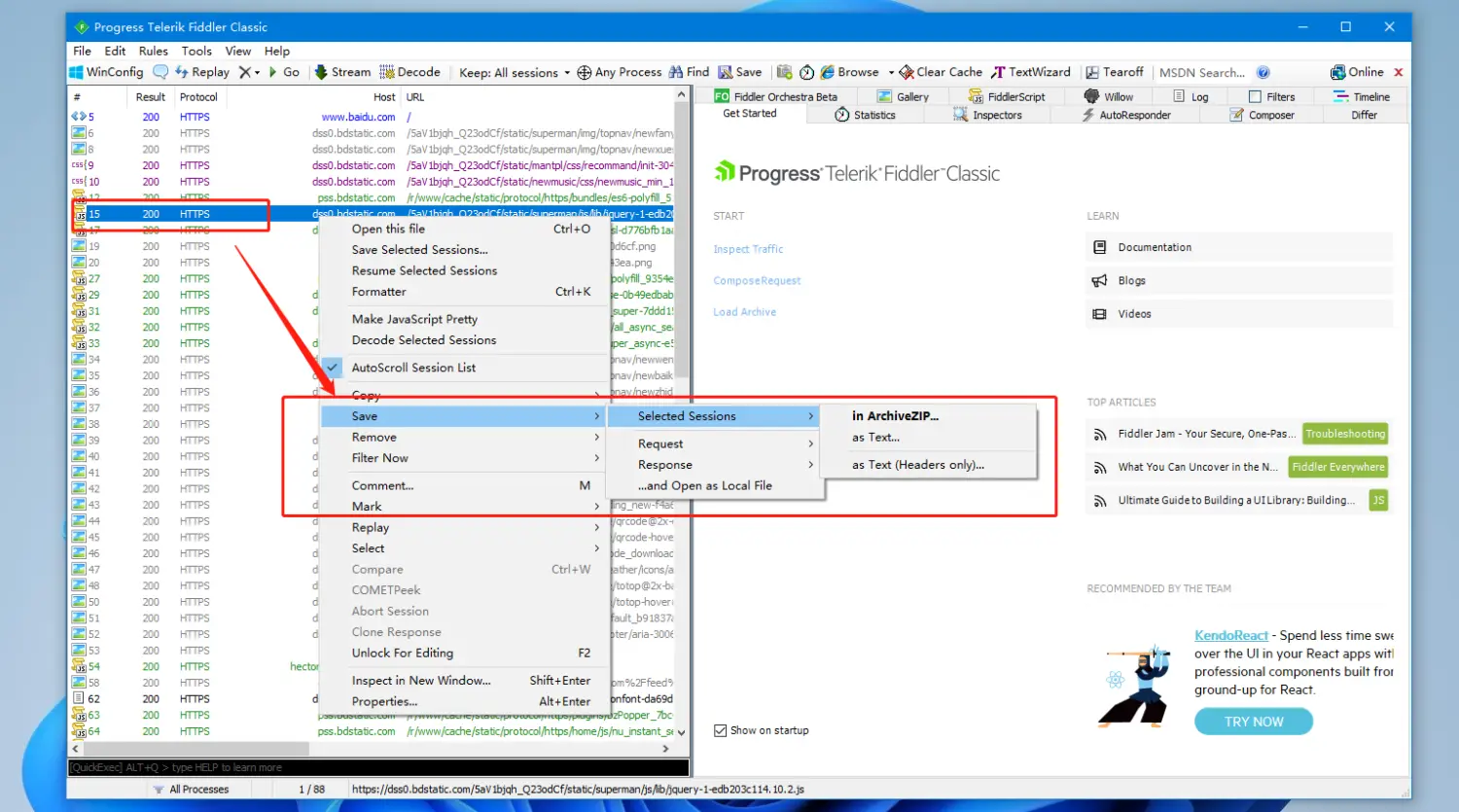Viewport: 1459px width, 812px height.
Task: Click the Tearoff toolbar button
Action: [1115, 72]
